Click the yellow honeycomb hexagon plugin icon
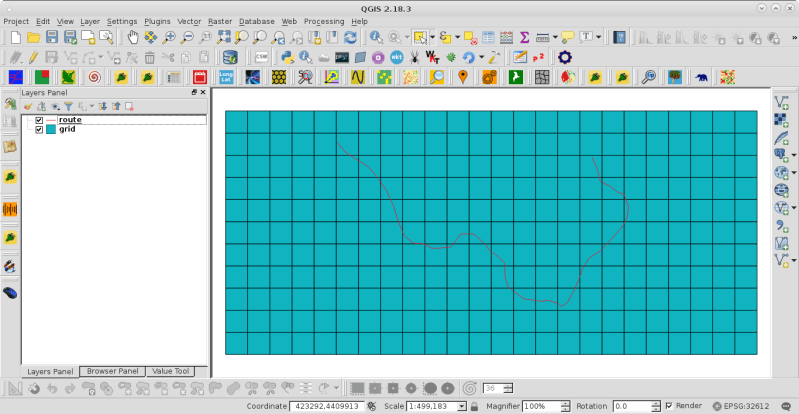Image resolution: width=799 pixels, height=414 pixels. (279, 77)
